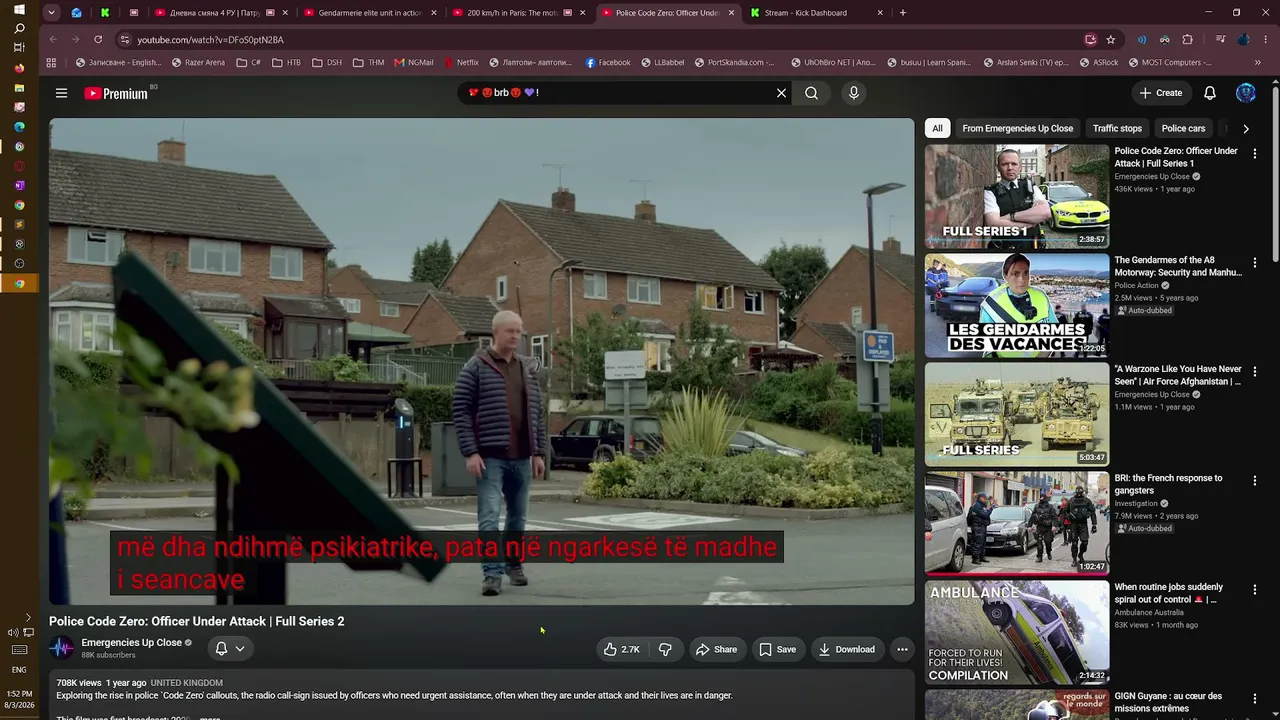Open Emergencies Up Close channel avatar

[62, 648]
